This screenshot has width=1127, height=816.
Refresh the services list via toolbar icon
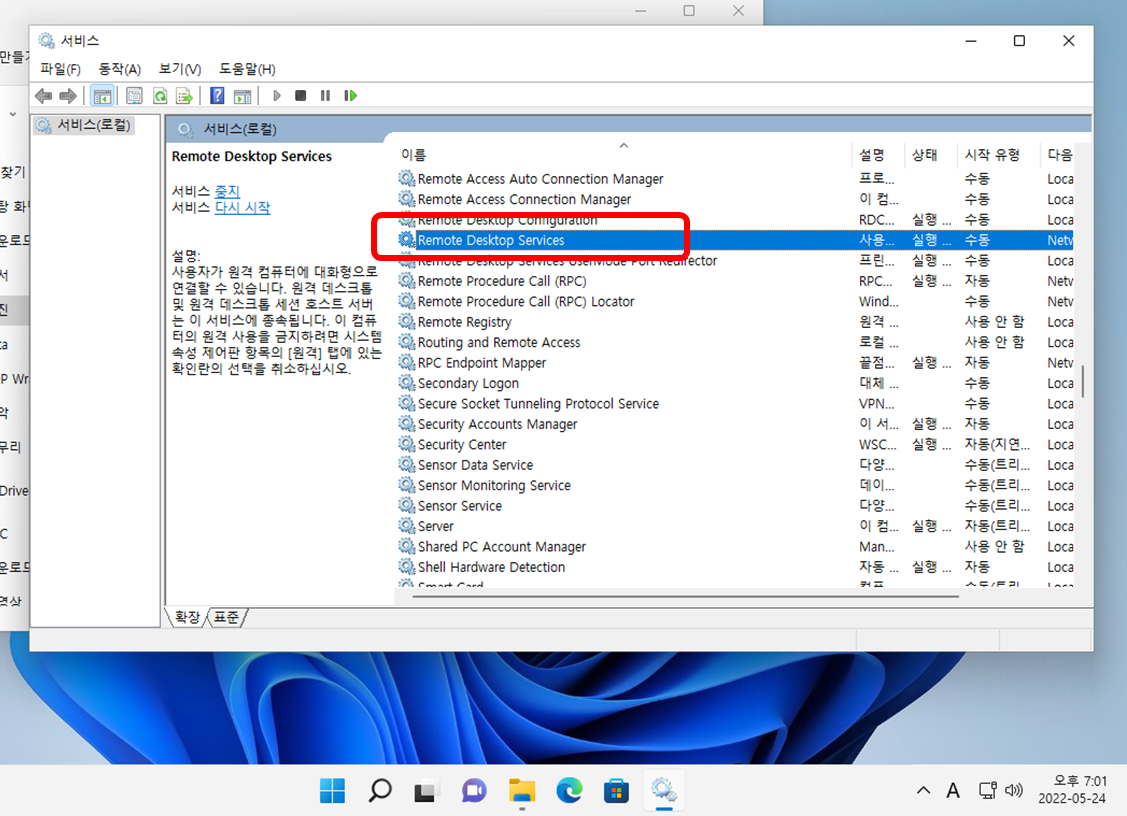160,96
